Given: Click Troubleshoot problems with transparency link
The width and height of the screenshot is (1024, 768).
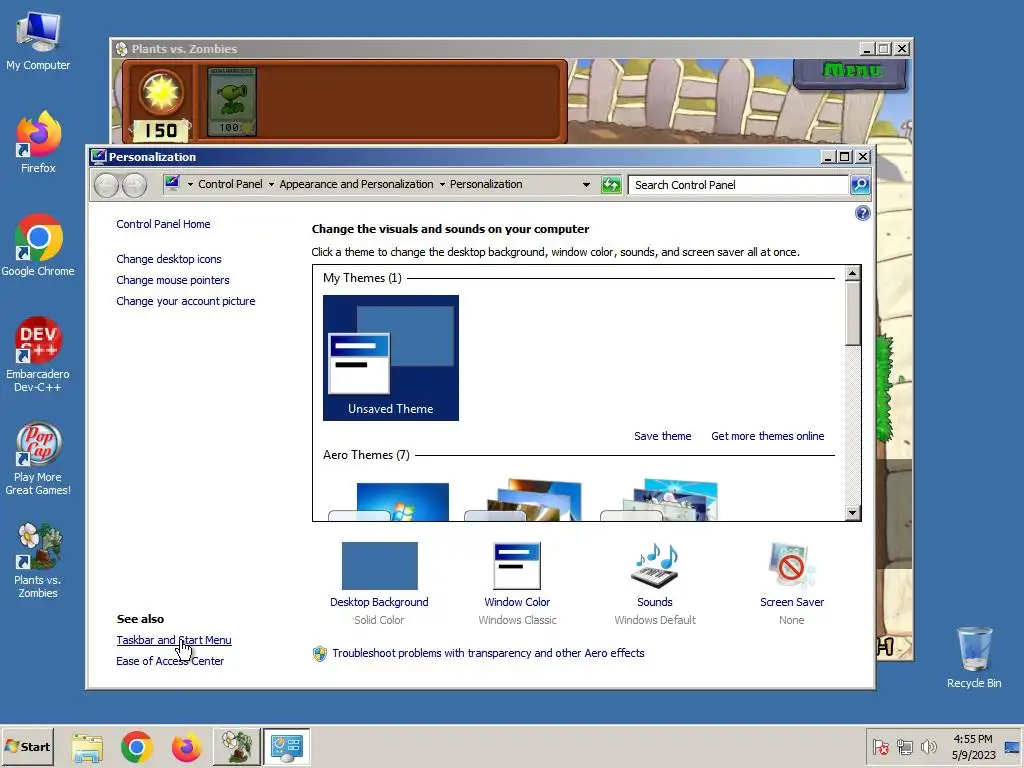Looking at the screenshot, I should [x=488, y=653].
